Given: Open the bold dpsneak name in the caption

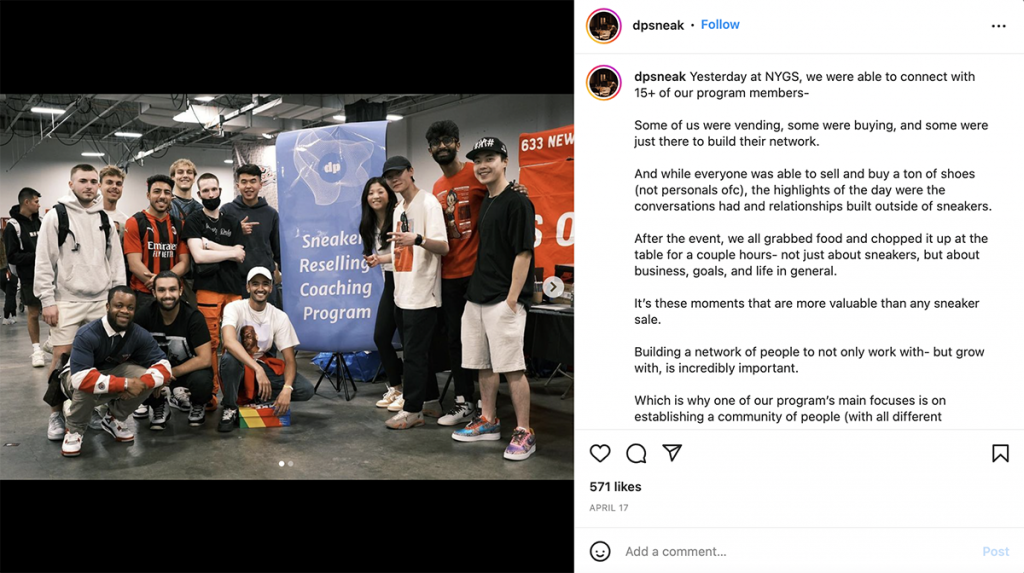Looking at the screenshot, I should pos(660,76).
